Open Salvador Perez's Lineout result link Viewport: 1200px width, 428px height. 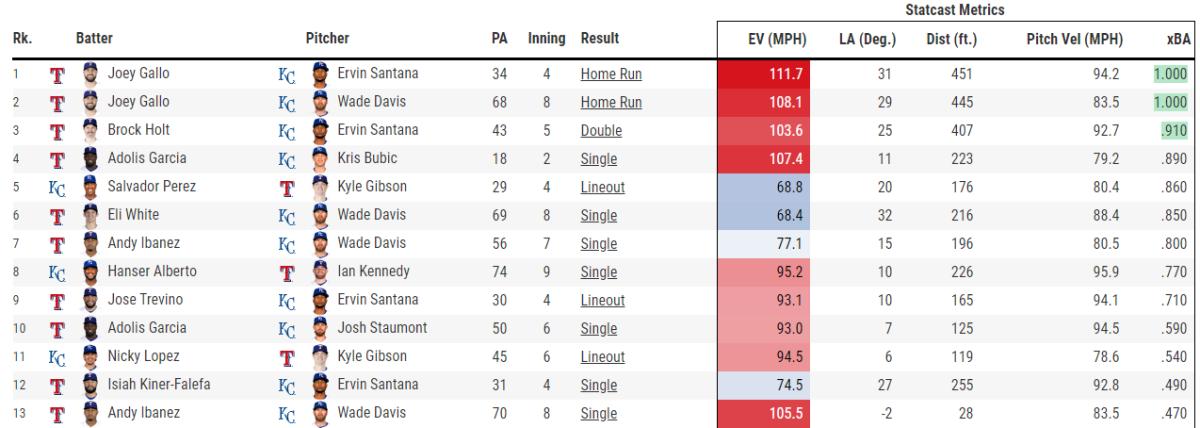pos(603,186)
